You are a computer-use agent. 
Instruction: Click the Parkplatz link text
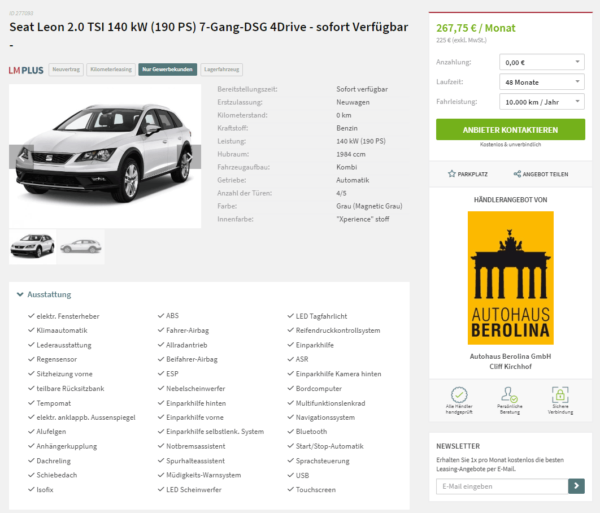click(473, 174)
